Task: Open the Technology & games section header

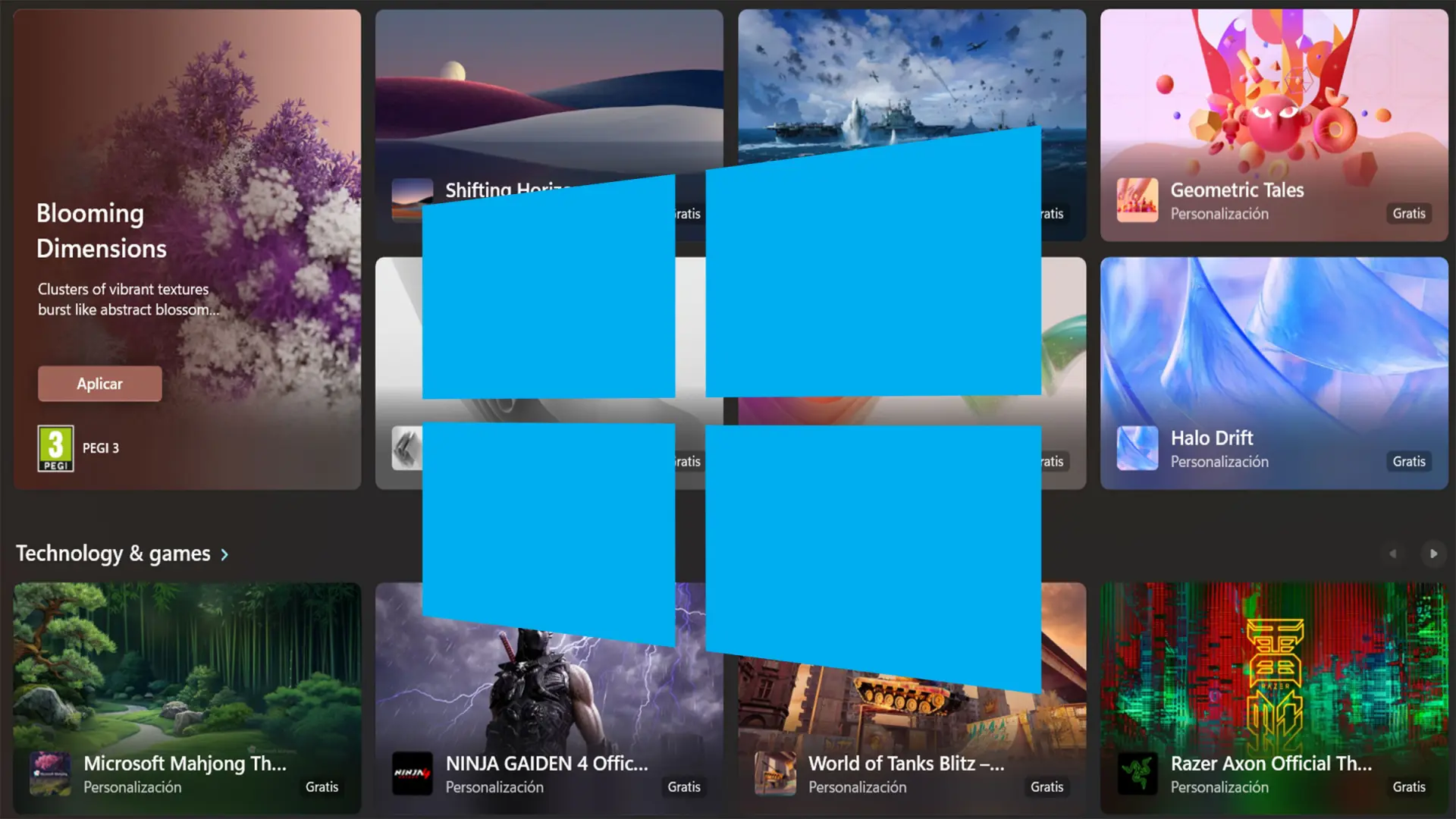Action: pos(112,553)
